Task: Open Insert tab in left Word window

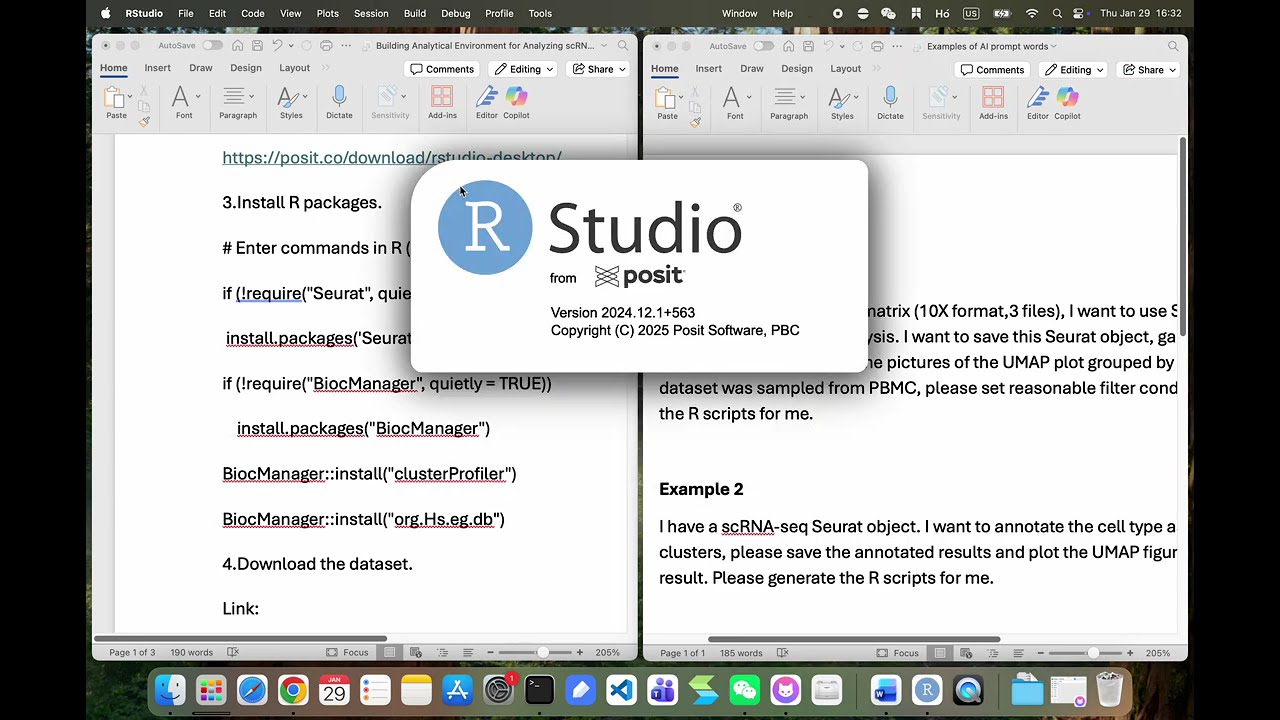Action: (x=157, y=68)
